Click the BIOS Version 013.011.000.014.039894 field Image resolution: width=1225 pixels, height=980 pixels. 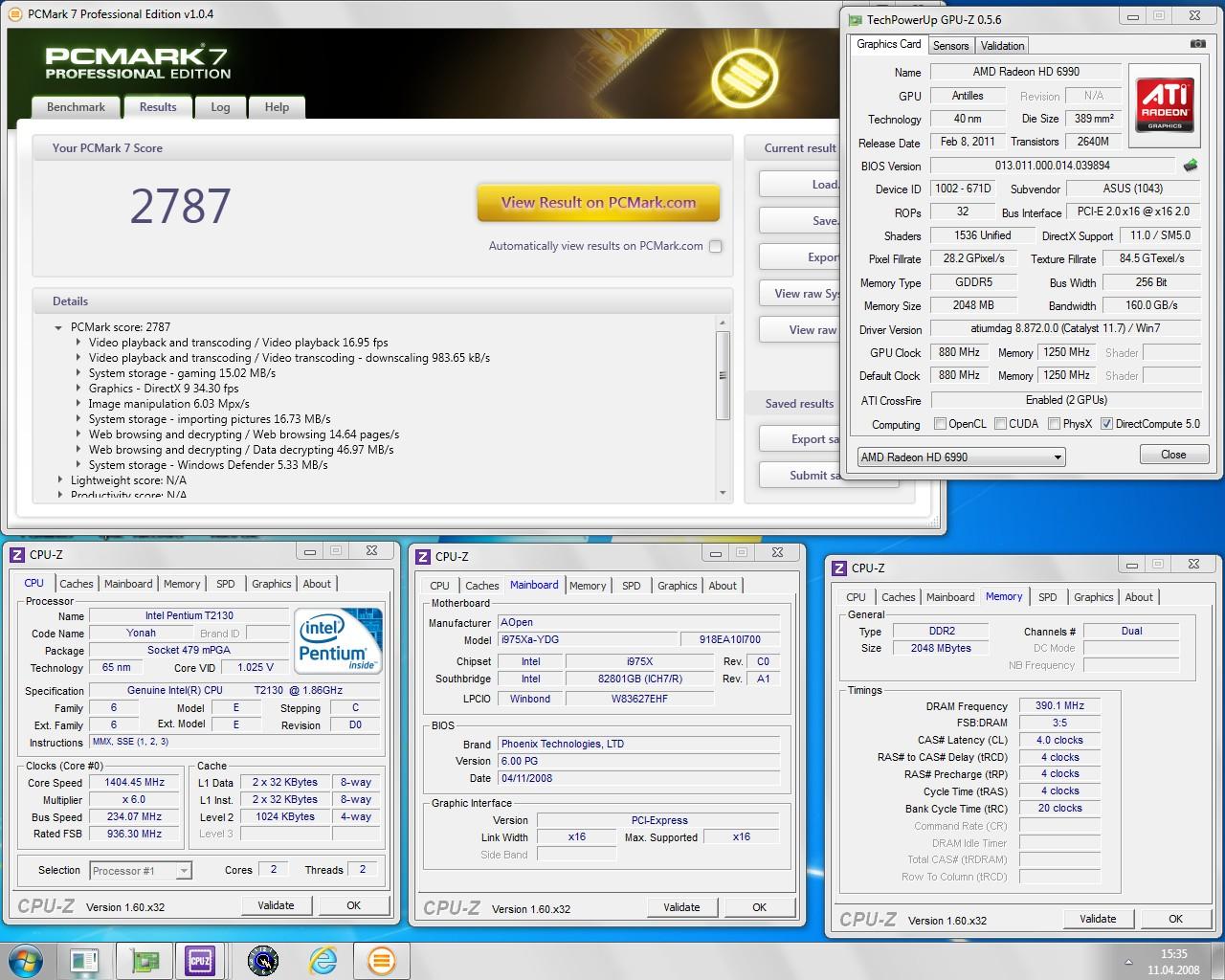click(1053, 166)
